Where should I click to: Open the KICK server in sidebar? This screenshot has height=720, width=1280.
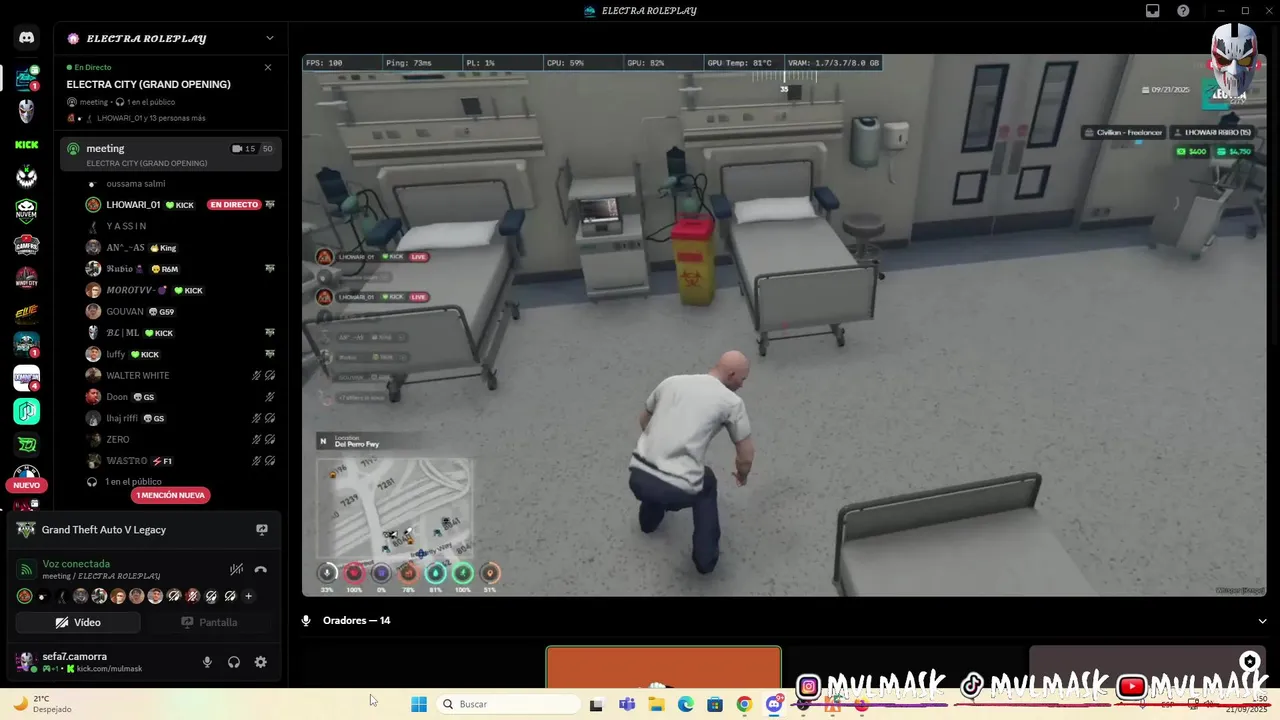click(27, 145)
